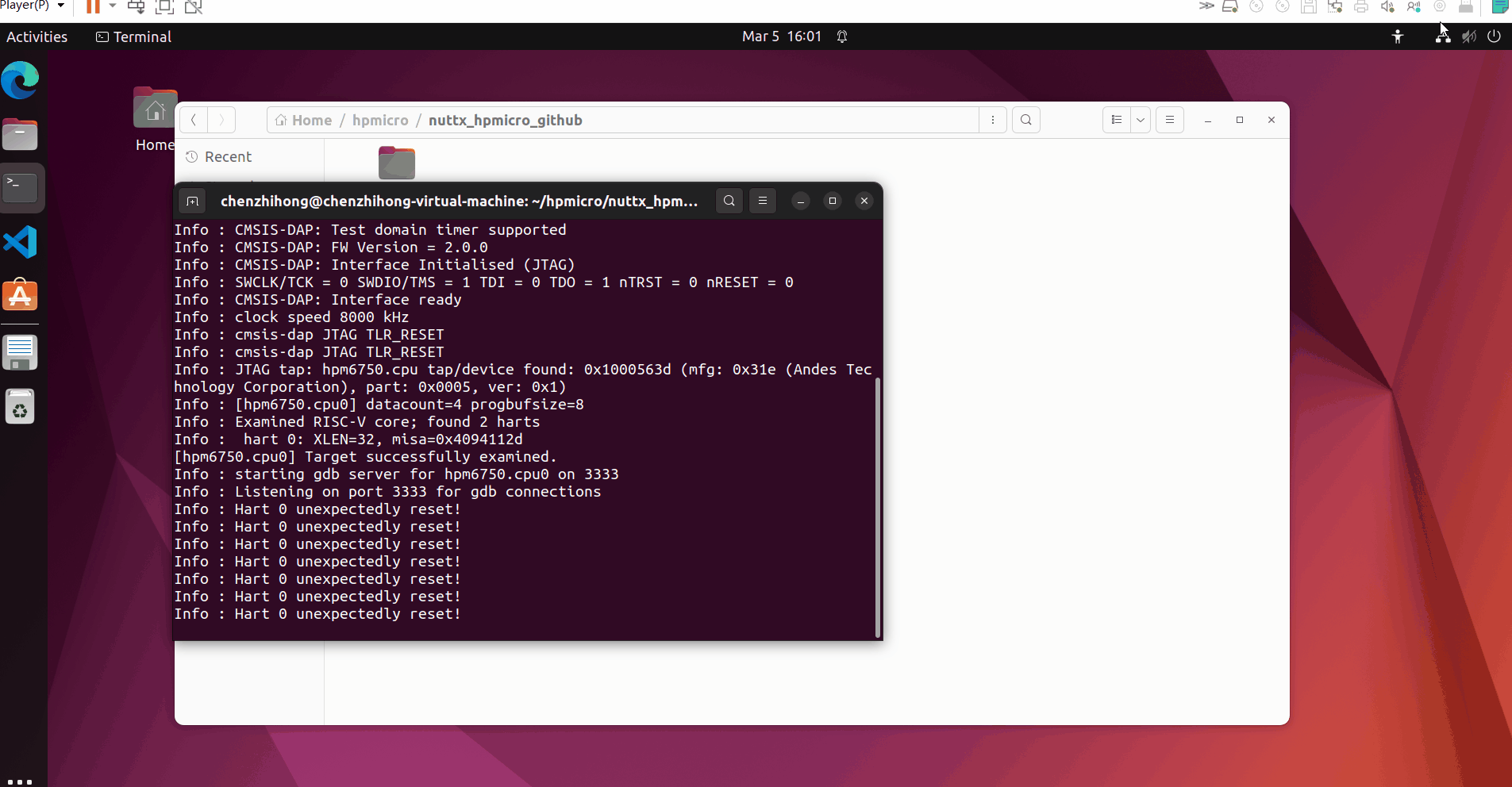Open Files main hamburger menu
Viewport: 1512px width, 787px height.
click(1170, 121)
